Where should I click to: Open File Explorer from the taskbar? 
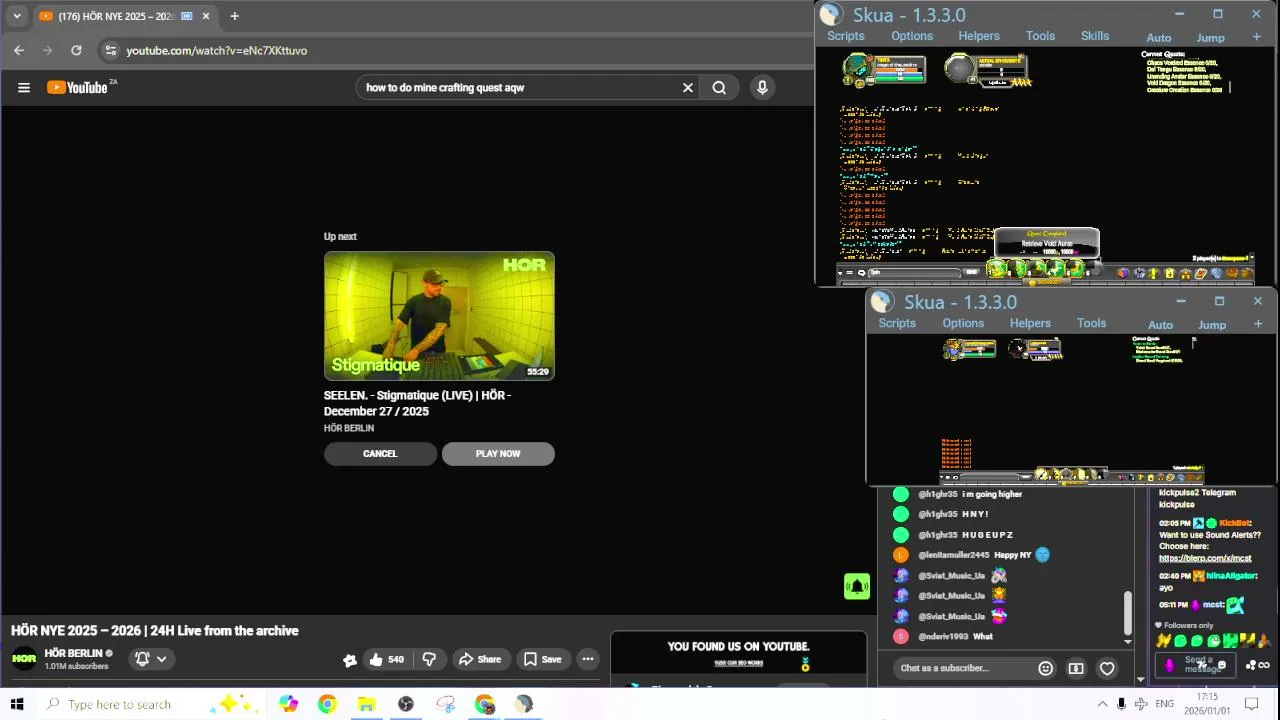tap(366, 704)
